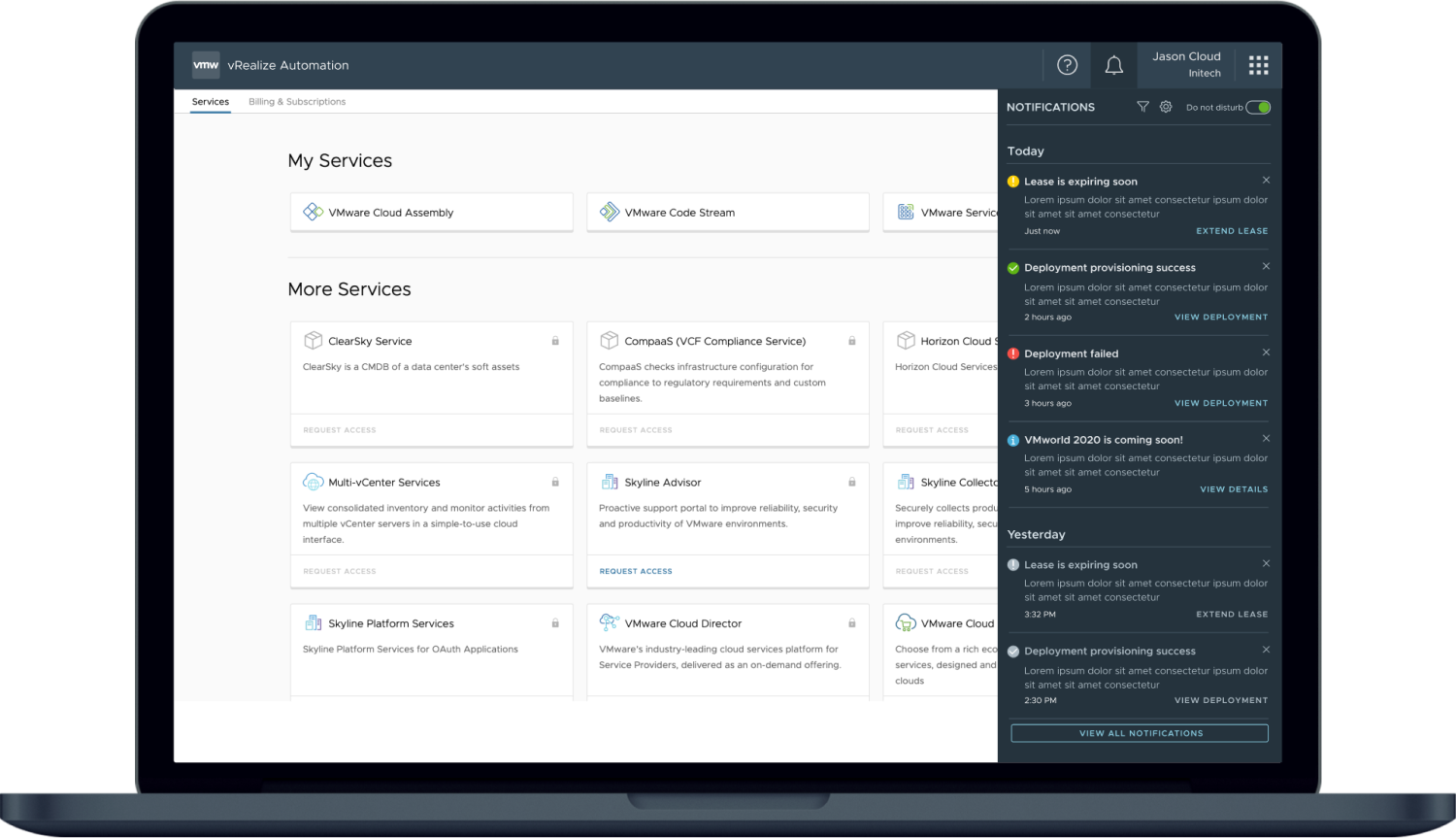Click the Horizon Cloud cube icon
The width and height of the screenshot is (1456, 838).
pyautogui.click(x=906, y=341)
